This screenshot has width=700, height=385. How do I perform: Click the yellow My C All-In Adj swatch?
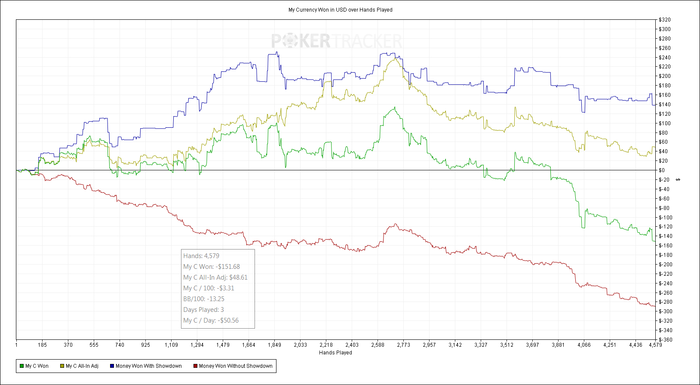pyautogui.click(x=62, y=366)
